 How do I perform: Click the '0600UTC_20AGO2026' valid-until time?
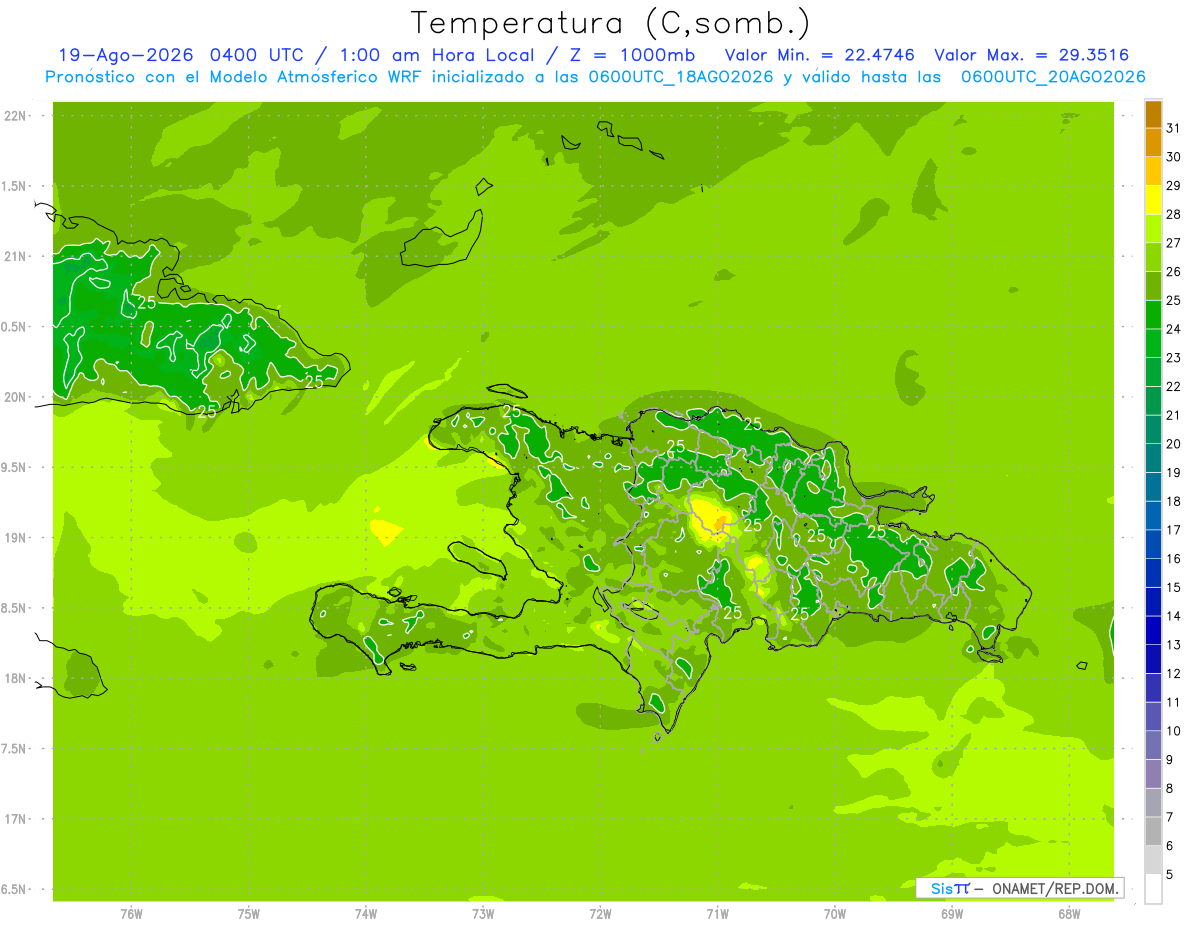click(x=1053, y=77)
